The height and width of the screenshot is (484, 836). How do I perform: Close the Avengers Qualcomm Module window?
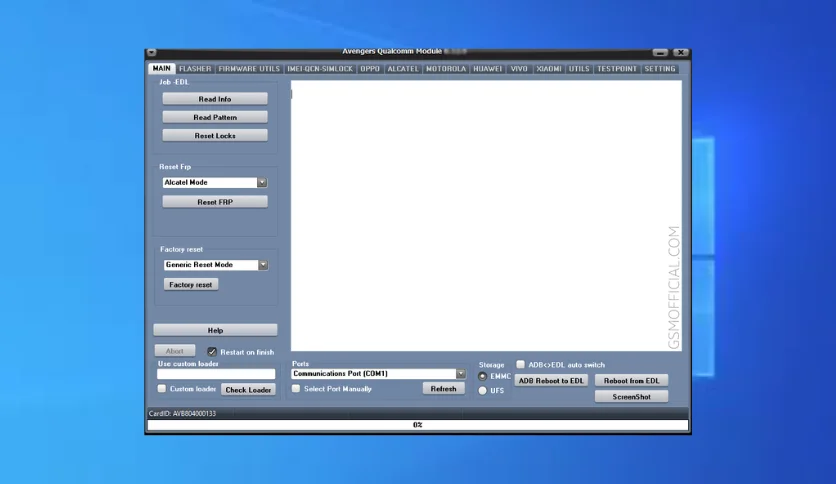[x=681, y=52]
